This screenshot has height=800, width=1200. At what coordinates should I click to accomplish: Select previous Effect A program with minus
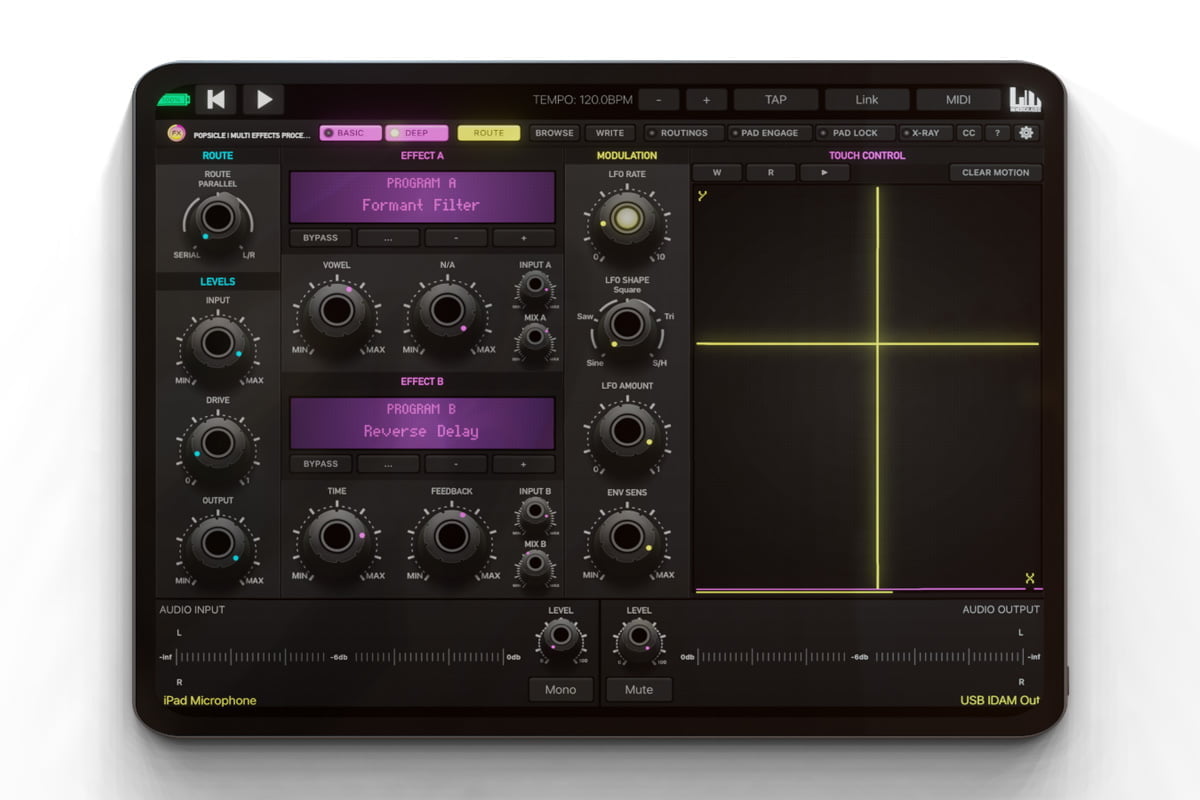(456, 238)
